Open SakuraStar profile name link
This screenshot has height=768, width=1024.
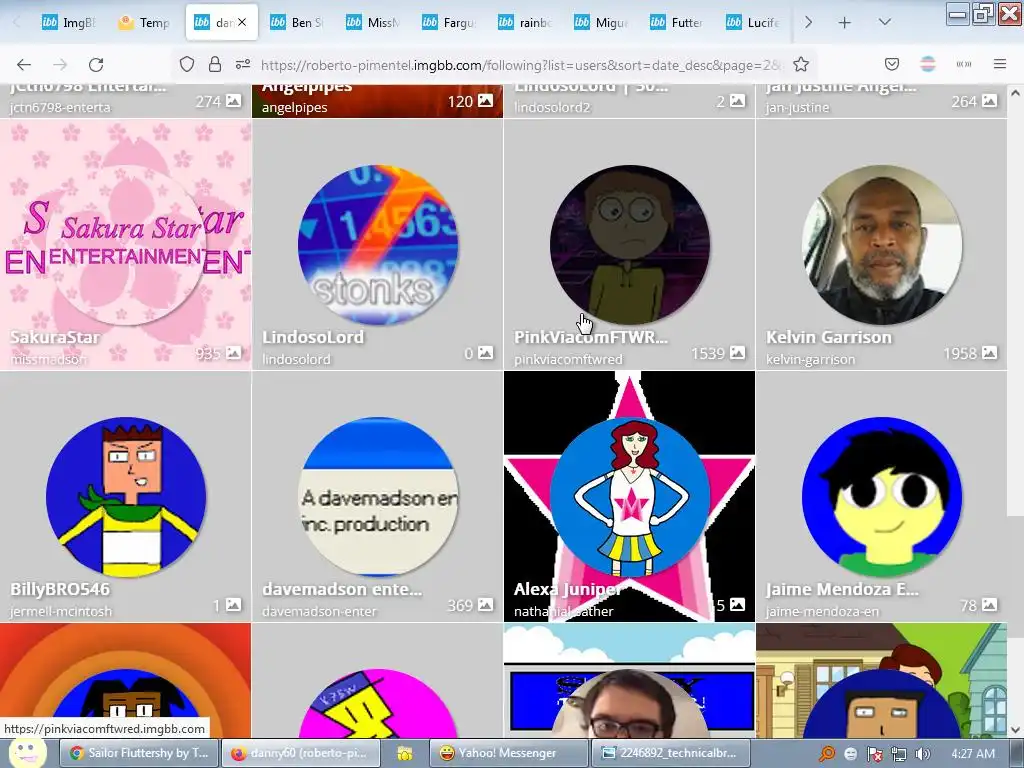tap(55, 338)
